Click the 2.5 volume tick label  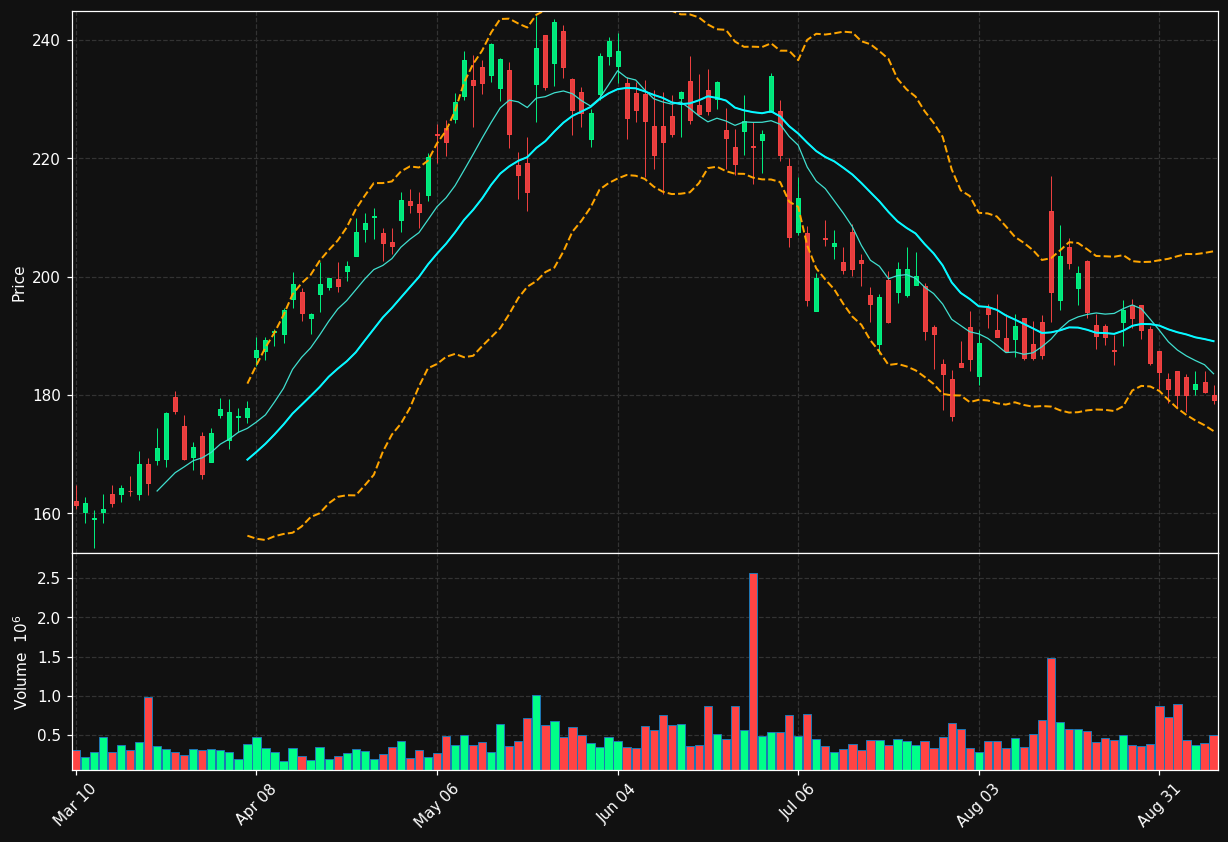(50, 579)
